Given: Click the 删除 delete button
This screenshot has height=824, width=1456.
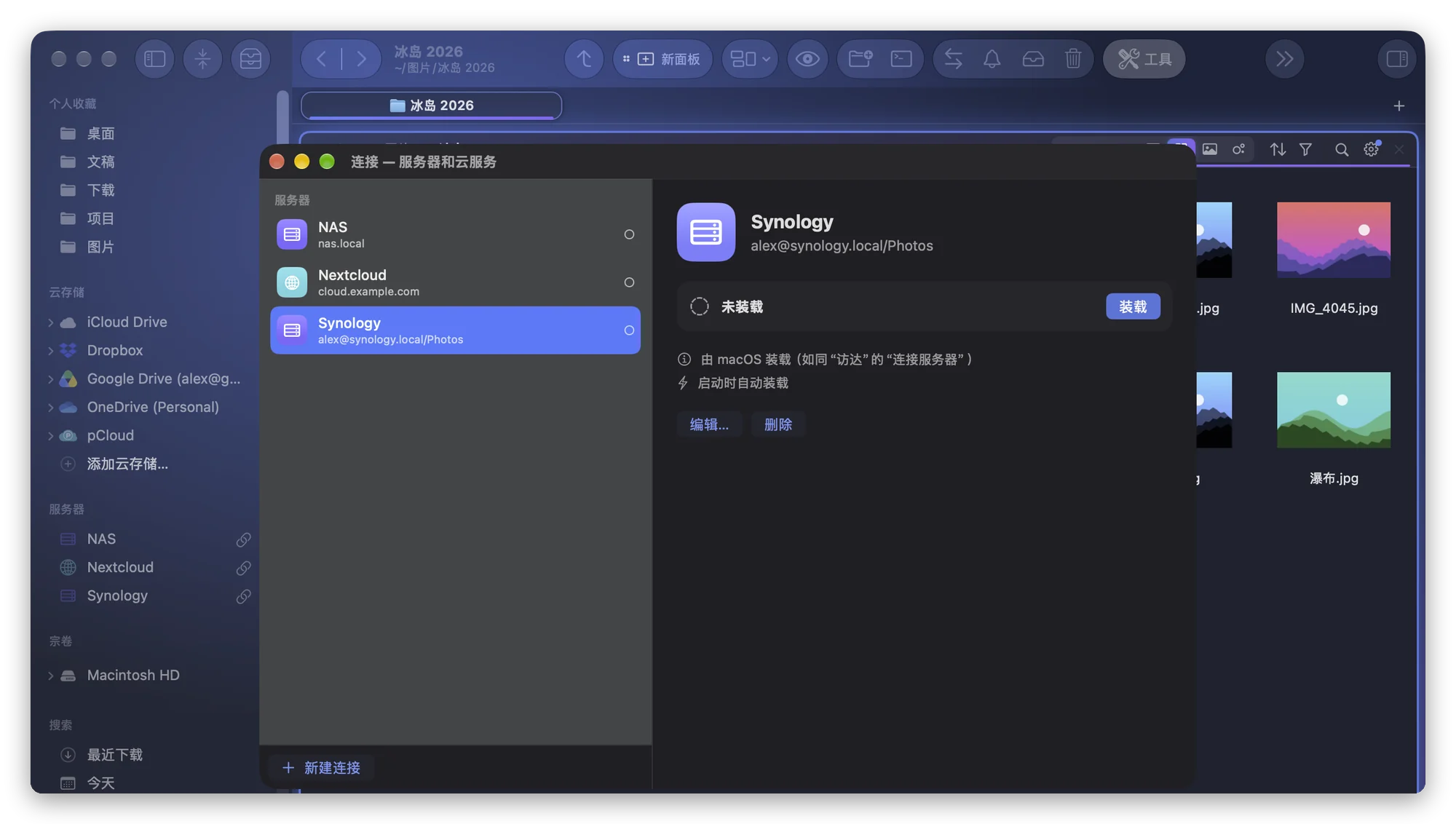Looking at the screenshot, I should tap(778, 424).
